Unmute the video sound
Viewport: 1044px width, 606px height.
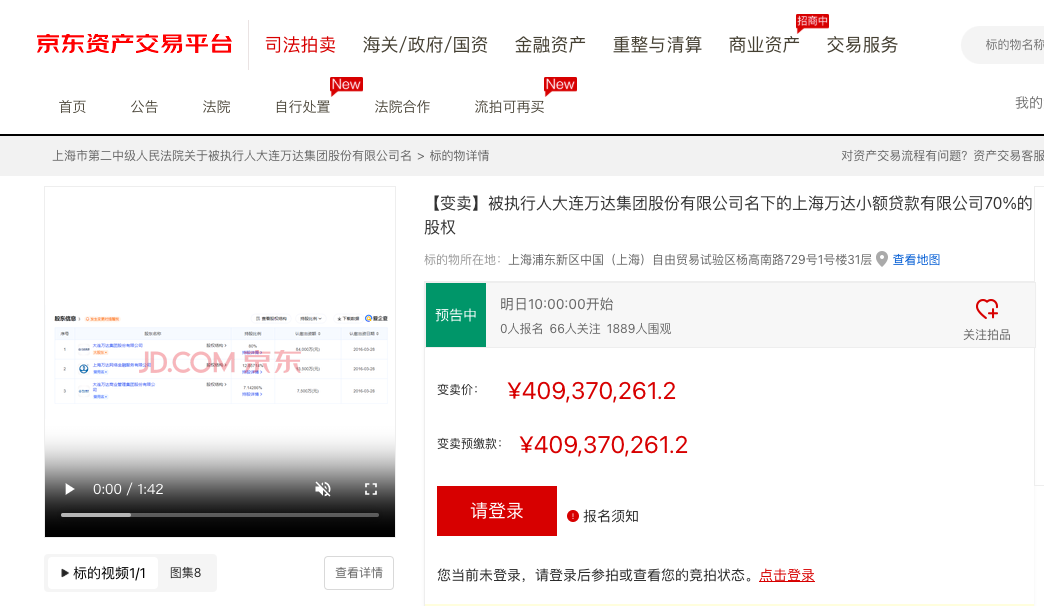tap(323, 489)
